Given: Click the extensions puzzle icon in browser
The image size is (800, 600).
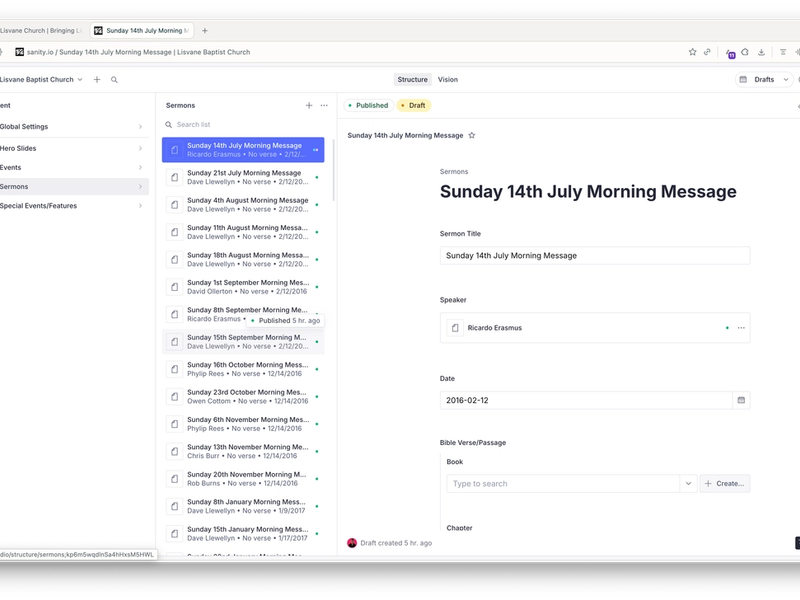Looking at the screenshot, I should tap(745, 52).
